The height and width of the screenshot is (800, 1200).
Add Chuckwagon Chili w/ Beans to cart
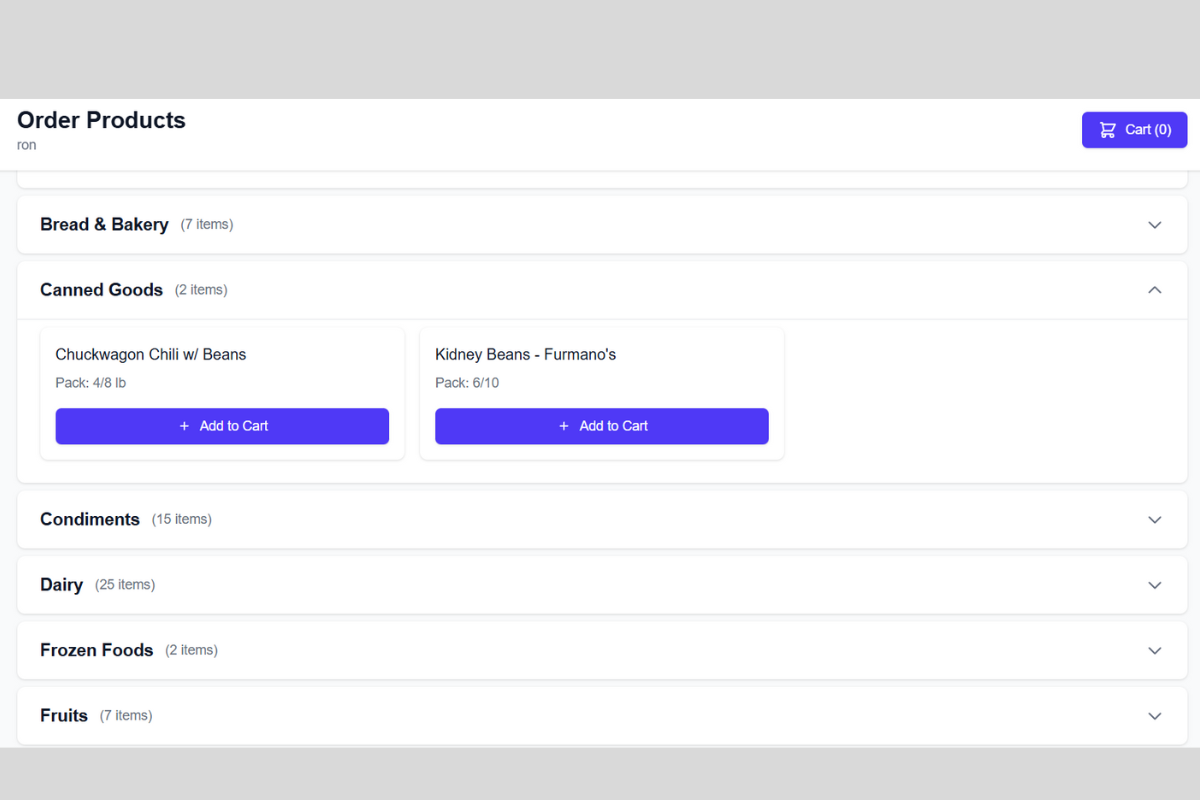pos(222,426)
